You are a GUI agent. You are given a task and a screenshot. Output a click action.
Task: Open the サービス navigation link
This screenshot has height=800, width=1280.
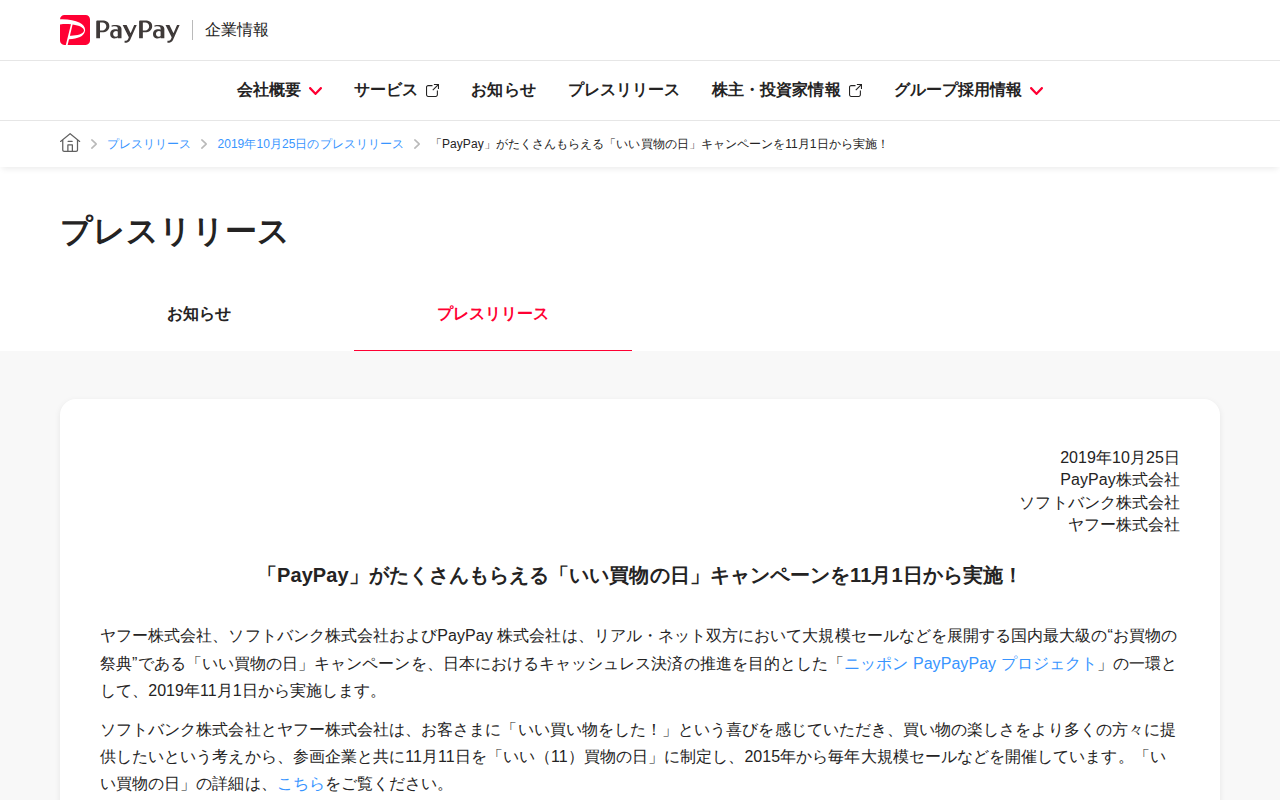tap(396, 90)
